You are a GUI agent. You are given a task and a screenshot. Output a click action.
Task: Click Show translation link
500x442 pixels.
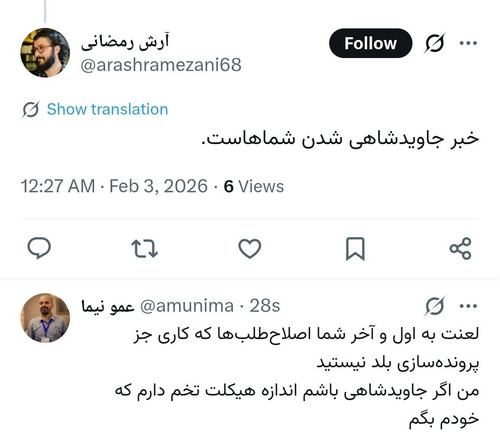tap(107, 109)
